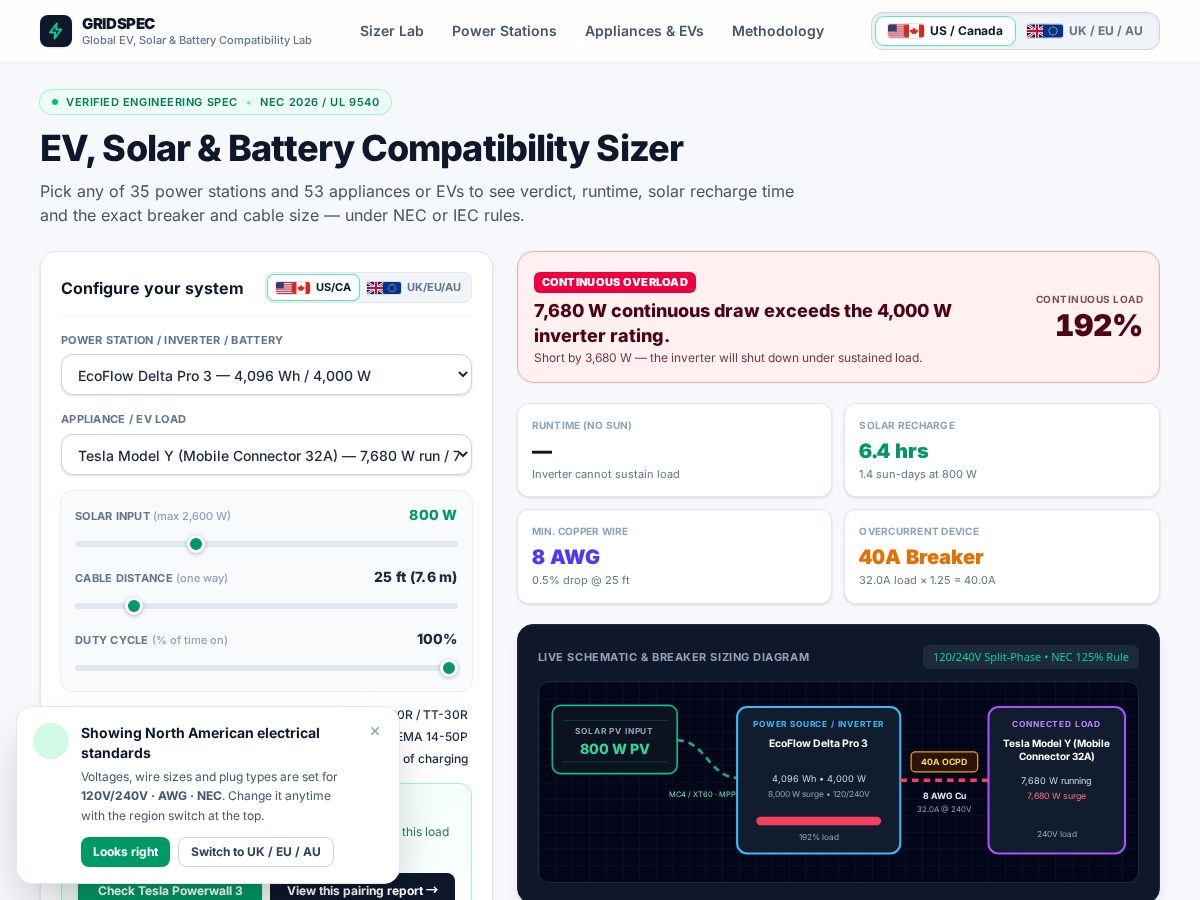Click the Tesla Model Y connected load box

[1056, 780]
